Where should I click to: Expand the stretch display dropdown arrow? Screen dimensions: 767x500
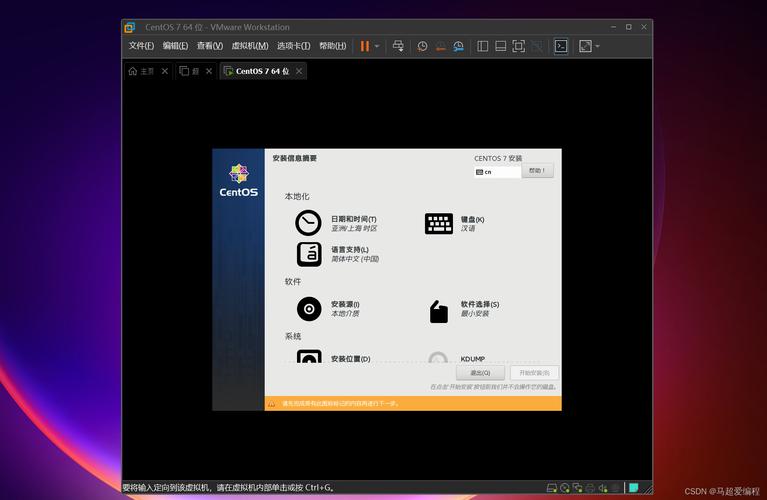click(597, 46)
